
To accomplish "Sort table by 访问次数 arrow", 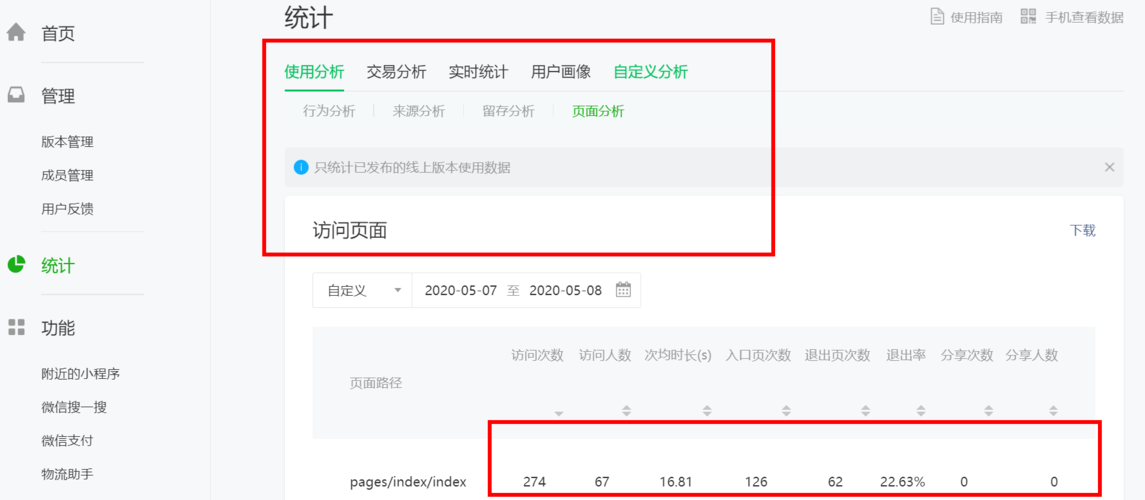I will [559, 414].
